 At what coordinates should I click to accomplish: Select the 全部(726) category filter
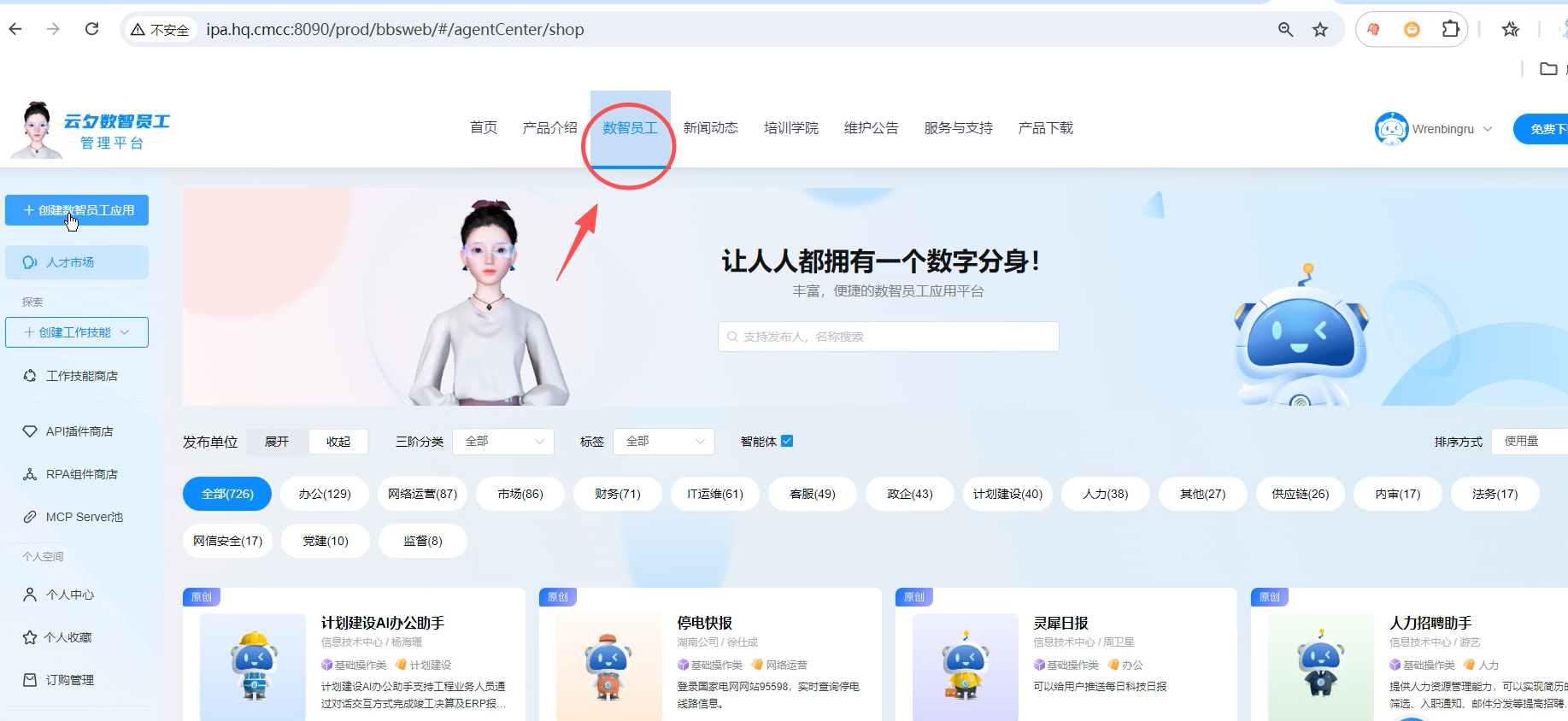pos(227,494)
